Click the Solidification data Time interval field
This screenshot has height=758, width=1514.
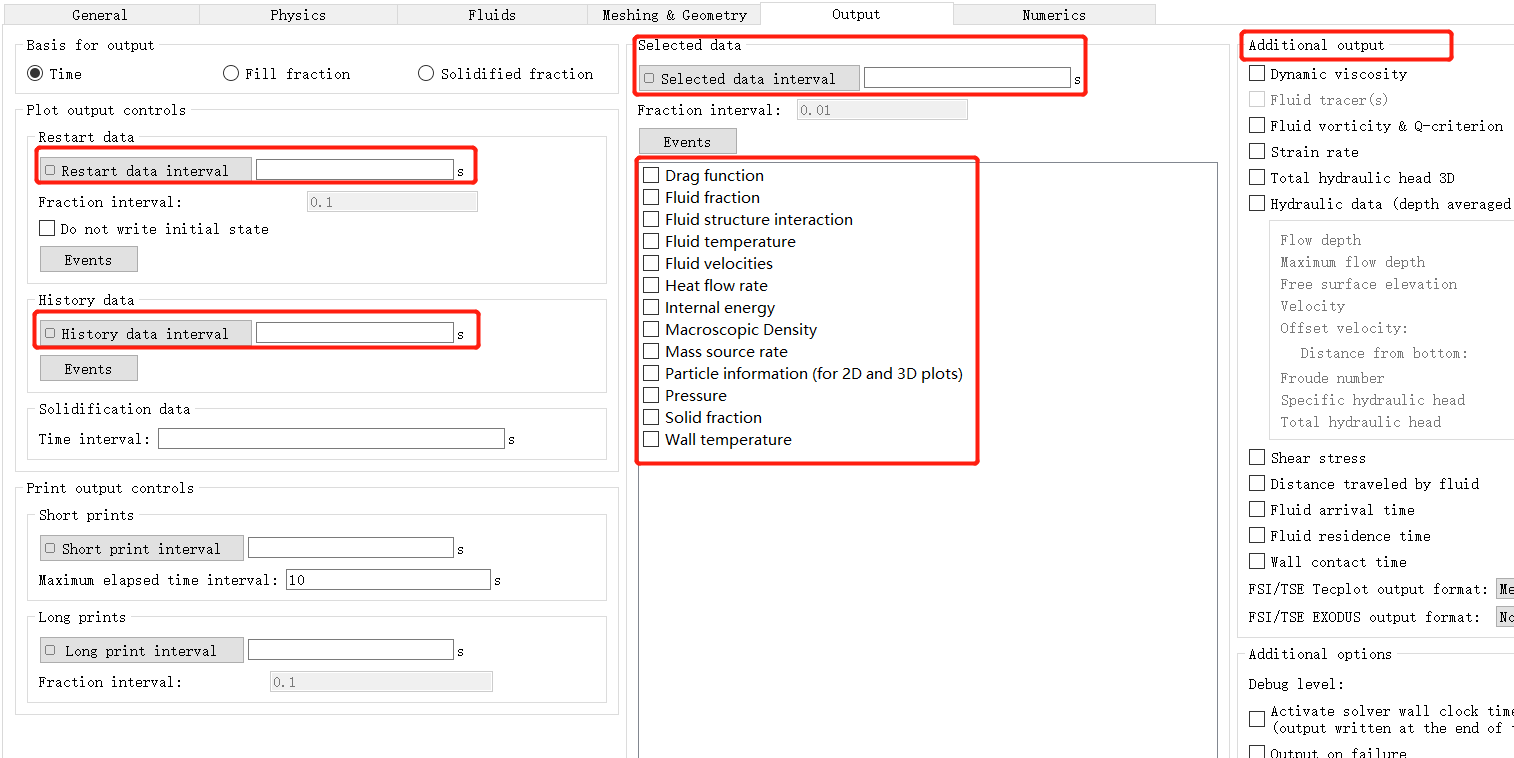331,439
